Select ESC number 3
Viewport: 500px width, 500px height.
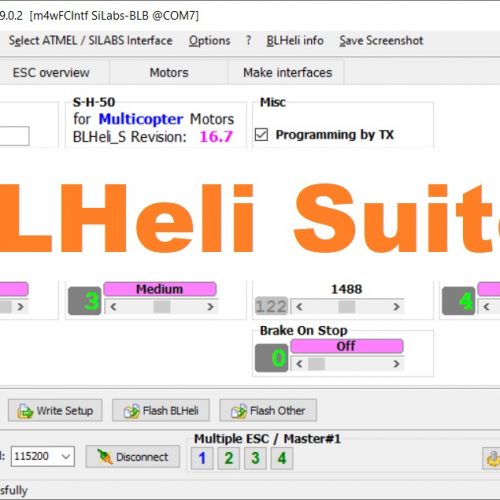[255, 458]
